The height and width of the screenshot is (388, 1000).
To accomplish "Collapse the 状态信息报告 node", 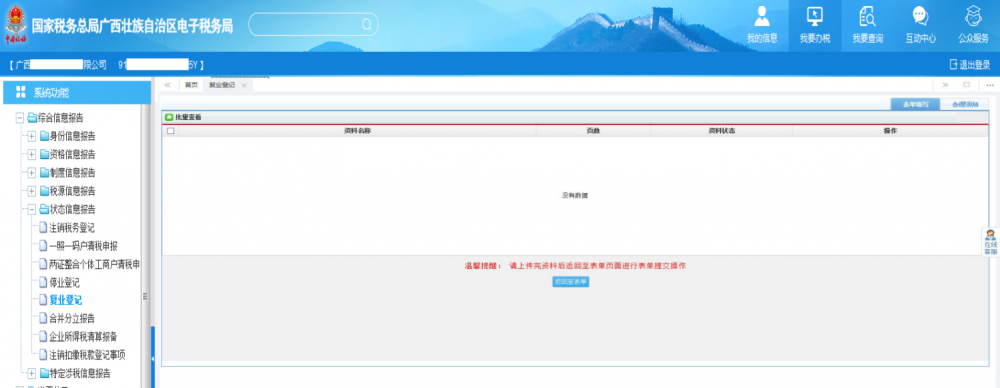I will (32, 209).
